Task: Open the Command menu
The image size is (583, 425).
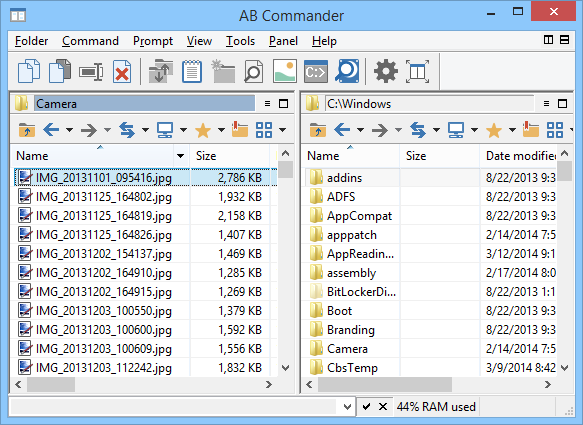Action: click(x=90, y=41)
